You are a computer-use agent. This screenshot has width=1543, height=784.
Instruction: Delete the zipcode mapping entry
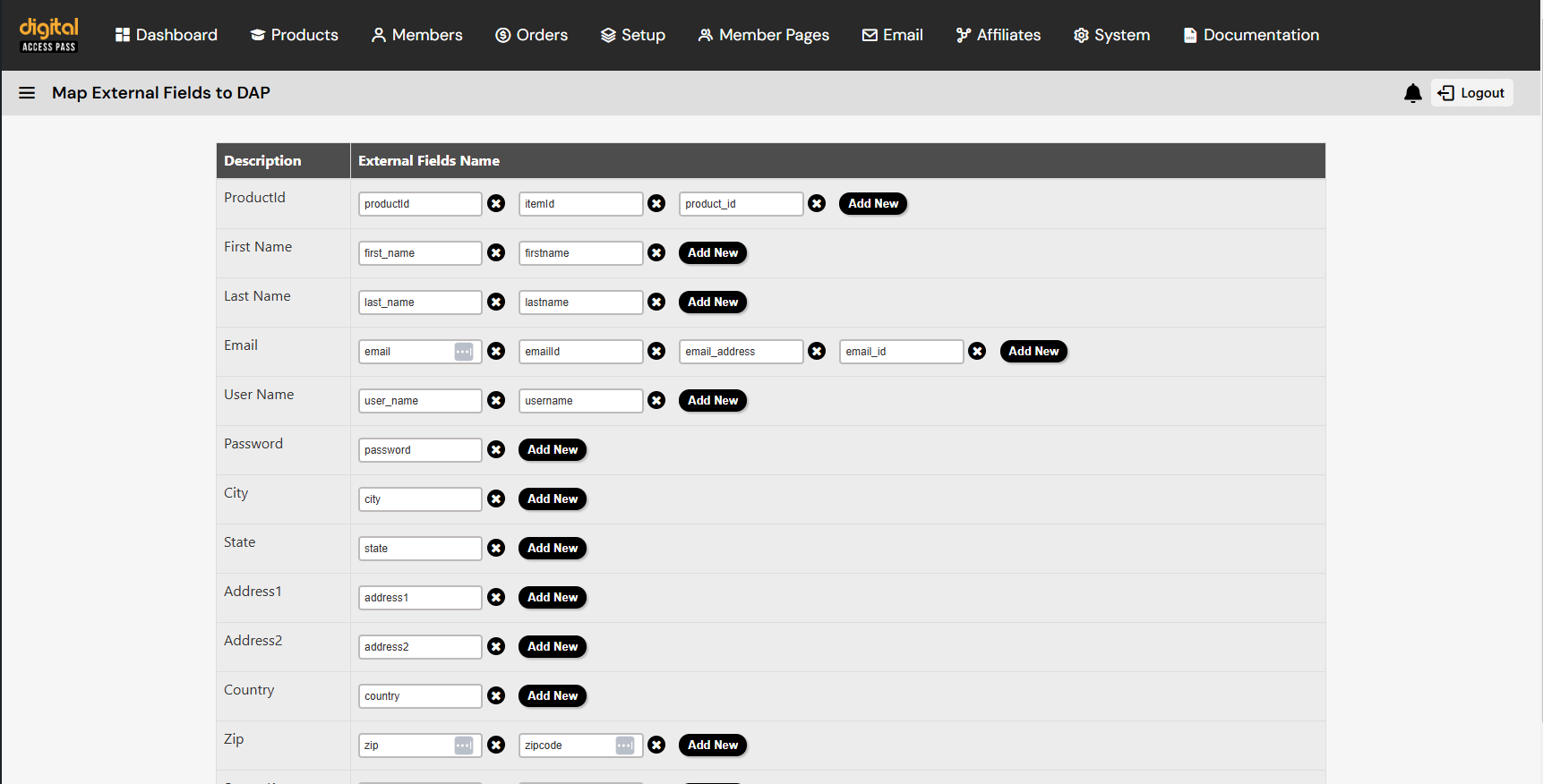point(656,746)
